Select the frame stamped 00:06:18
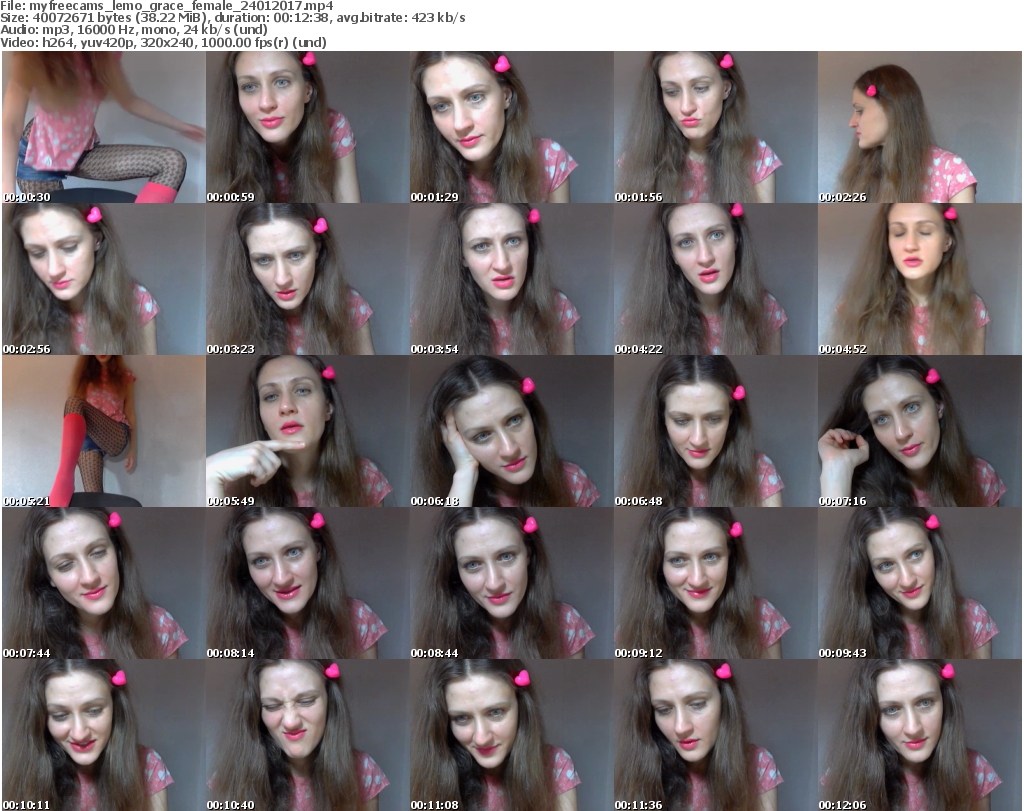Image resolution: width=1024 pixels, height=811 pixels. click(x=511, y=432)
